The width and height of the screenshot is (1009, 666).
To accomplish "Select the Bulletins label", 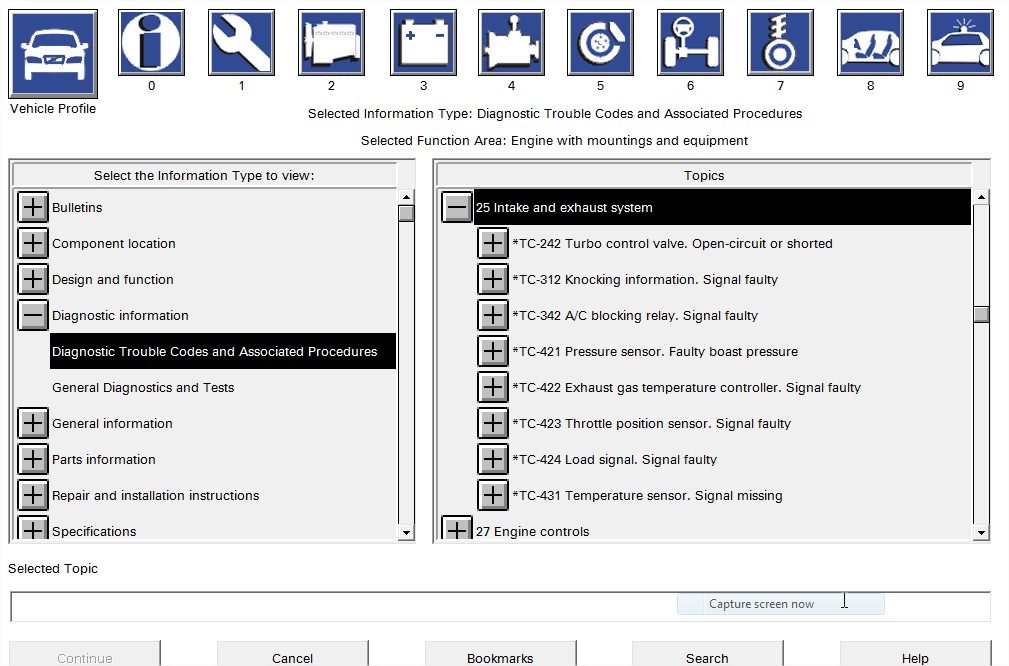I will click(x=77, y=207).
